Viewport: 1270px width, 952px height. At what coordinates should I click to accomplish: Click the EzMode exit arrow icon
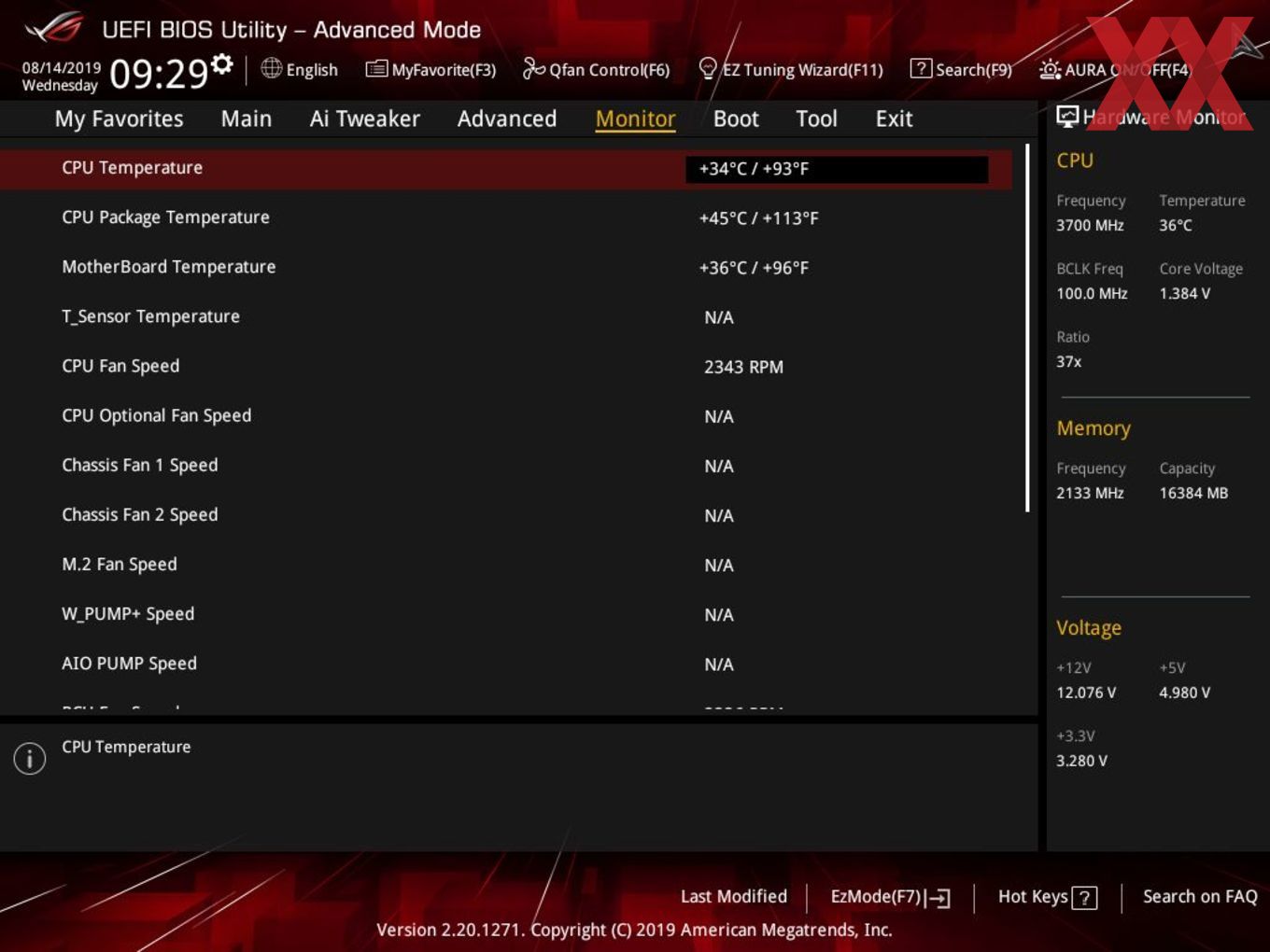(938, 898)
